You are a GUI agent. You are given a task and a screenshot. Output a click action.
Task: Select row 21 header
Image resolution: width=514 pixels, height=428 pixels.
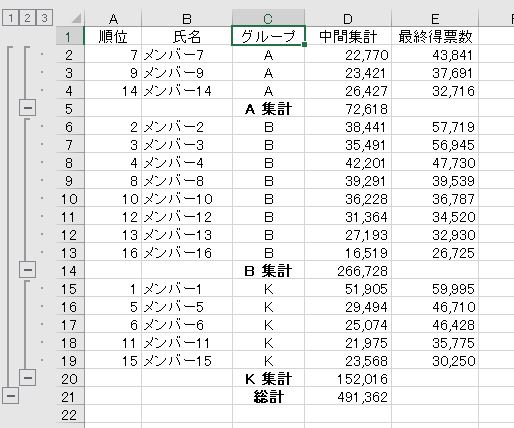70,396
